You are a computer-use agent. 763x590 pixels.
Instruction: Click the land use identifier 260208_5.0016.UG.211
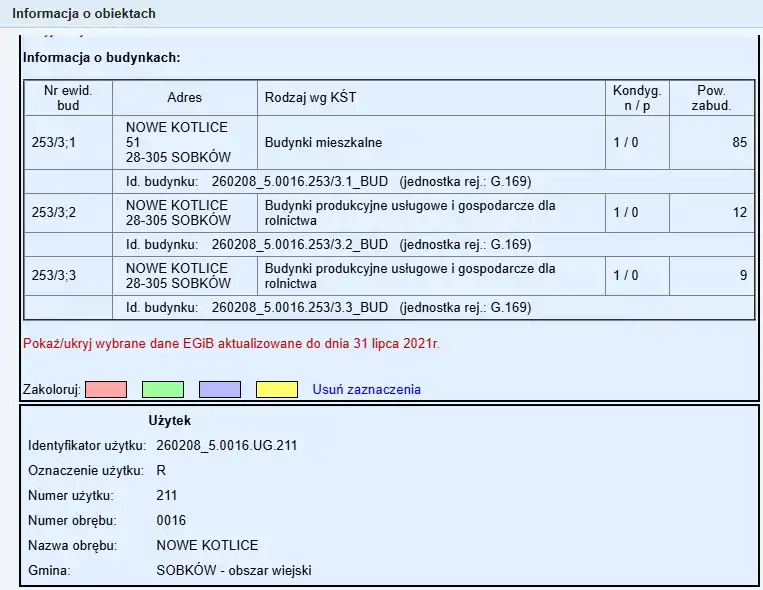click(227, 445)
